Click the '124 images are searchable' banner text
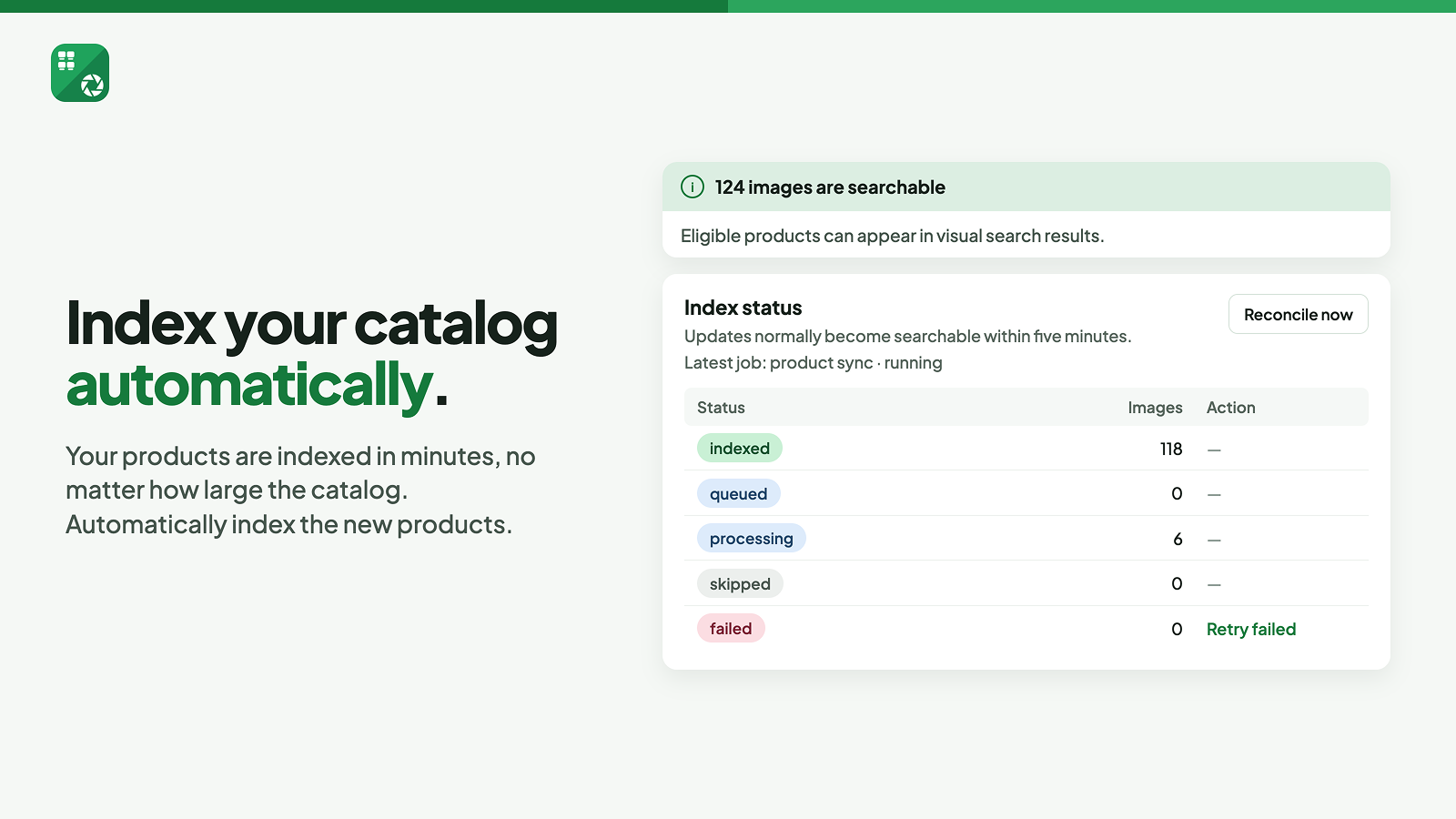The width and height of the screenshot is (1456, 819). [830, 187]
